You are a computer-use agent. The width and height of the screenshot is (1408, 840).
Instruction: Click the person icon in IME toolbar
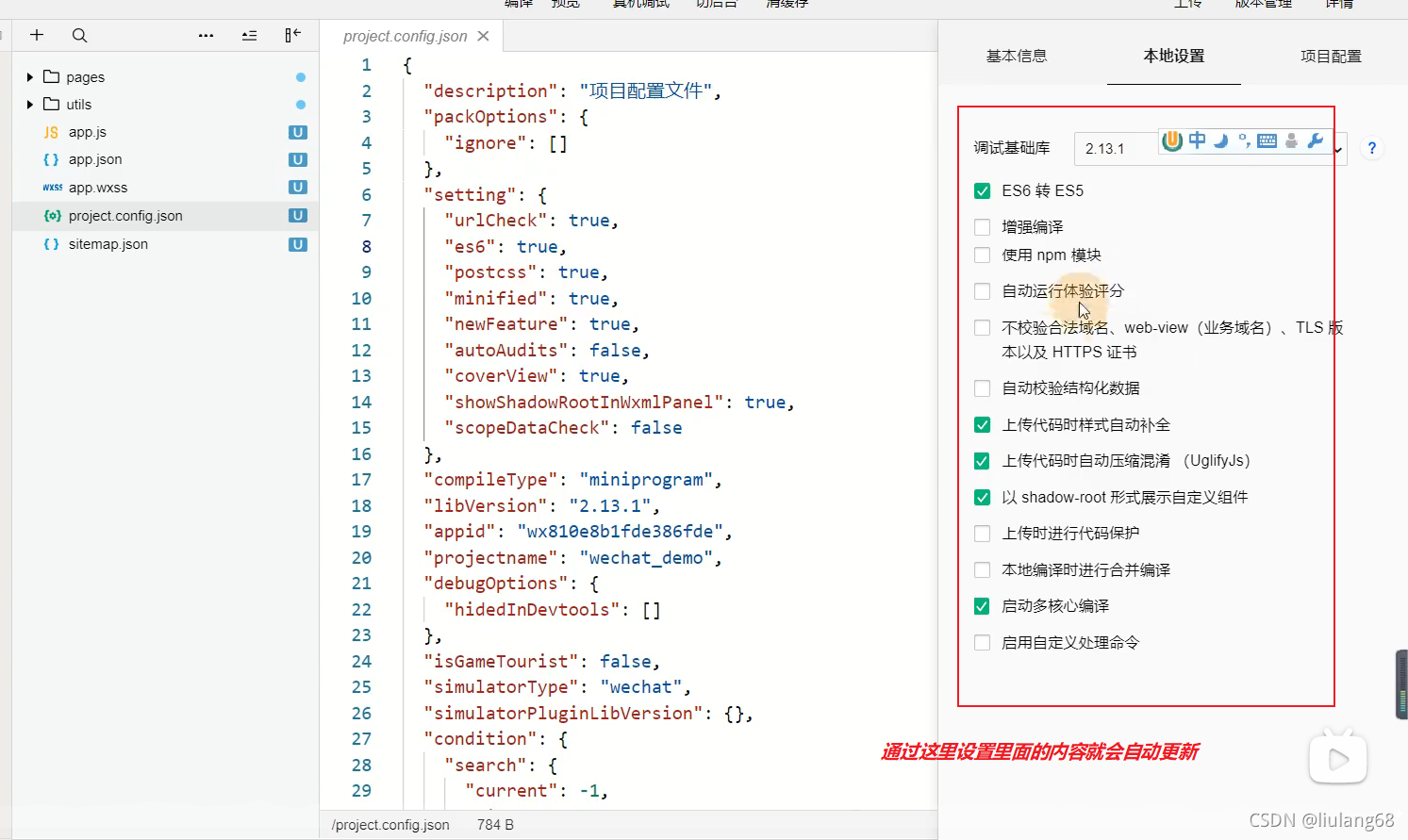point(1291,140)
